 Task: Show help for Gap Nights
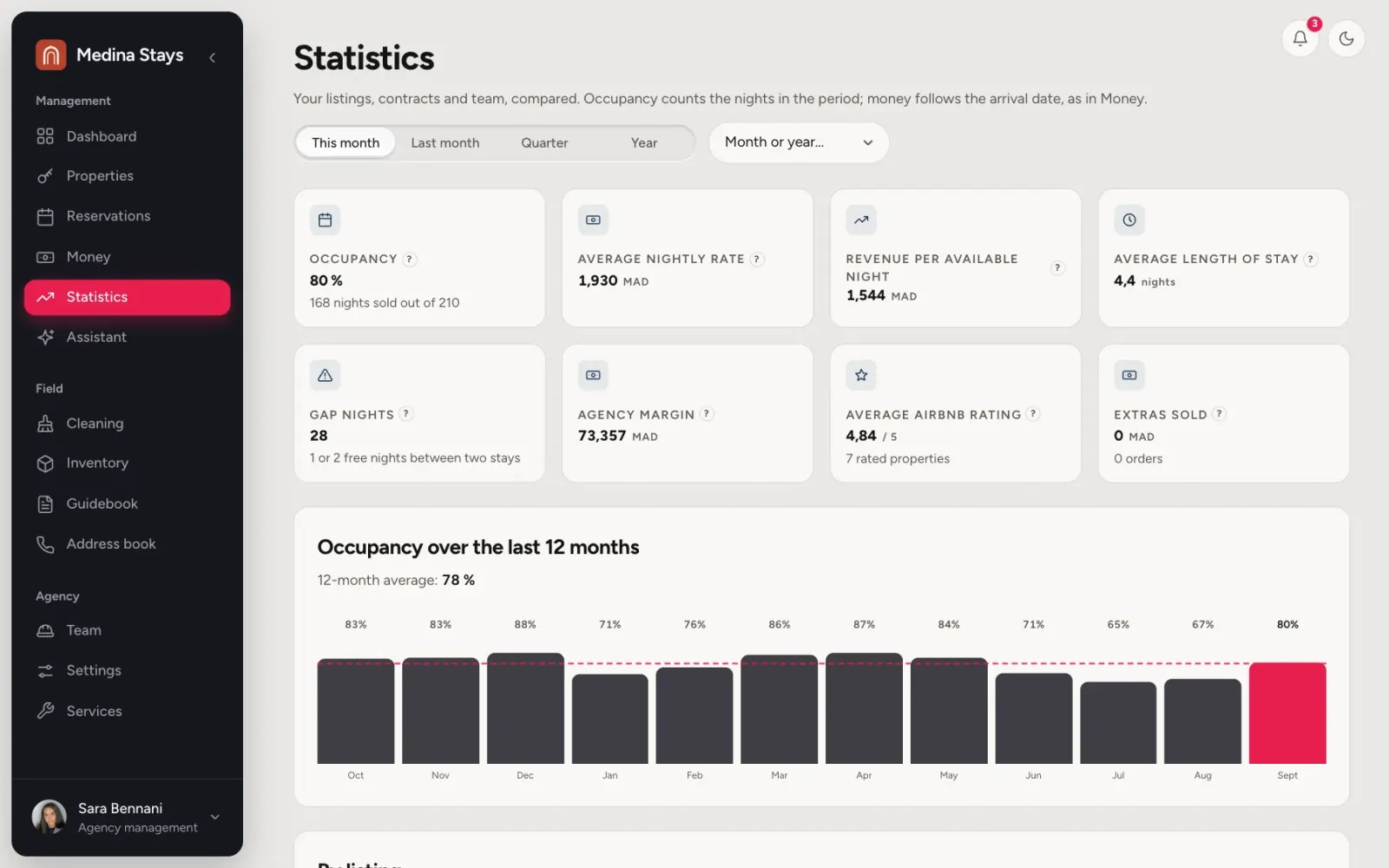405,414
